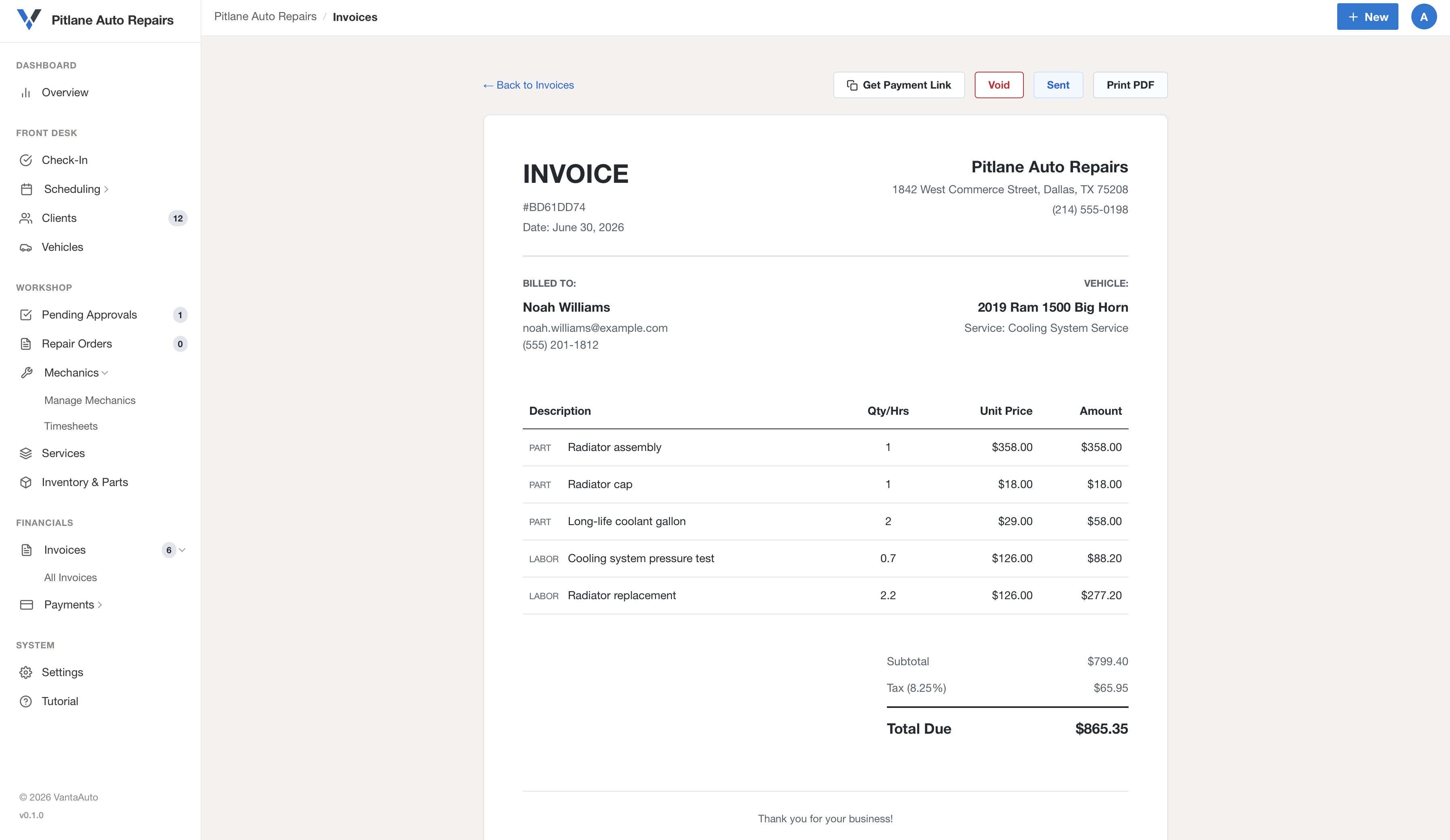Click Print PDF button
1450x840 pixels.
[1130, 85]
